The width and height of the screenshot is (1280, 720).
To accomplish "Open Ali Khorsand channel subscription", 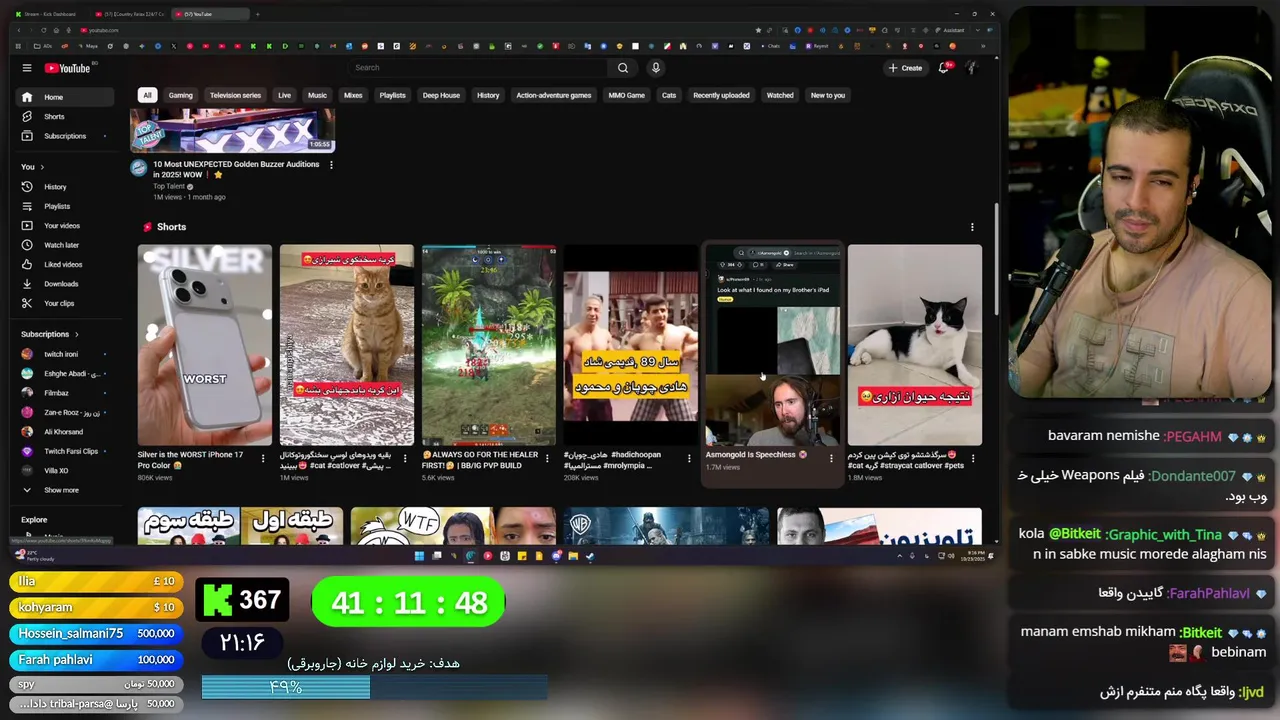I will (x=65, y=432).
